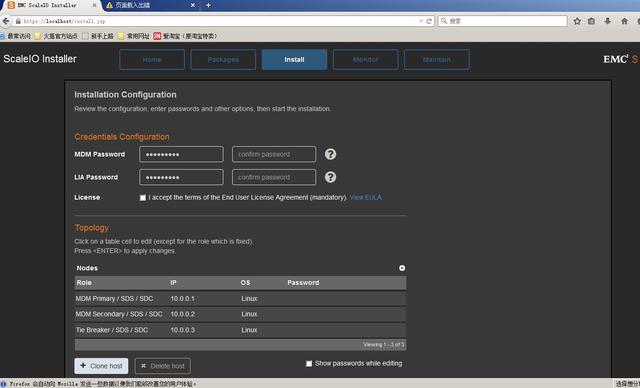
Task: Switch to the Home tab
Action: (x=152, y=60)
